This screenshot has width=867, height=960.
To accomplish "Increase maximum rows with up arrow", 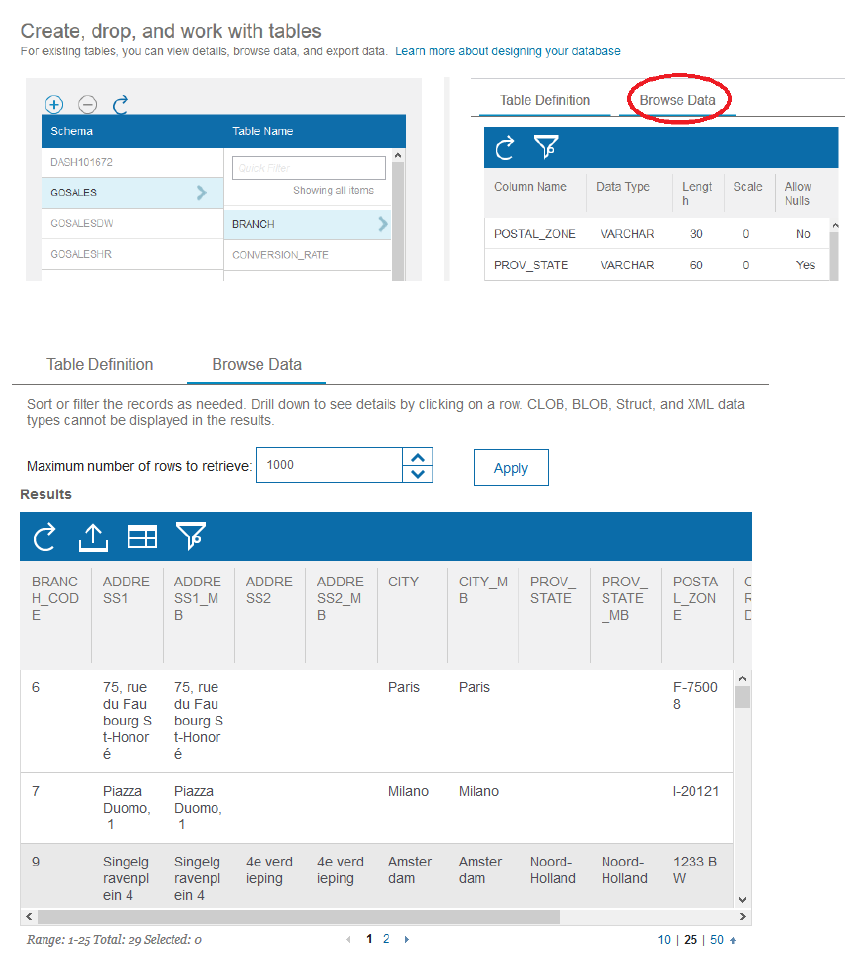I will 418,457.
